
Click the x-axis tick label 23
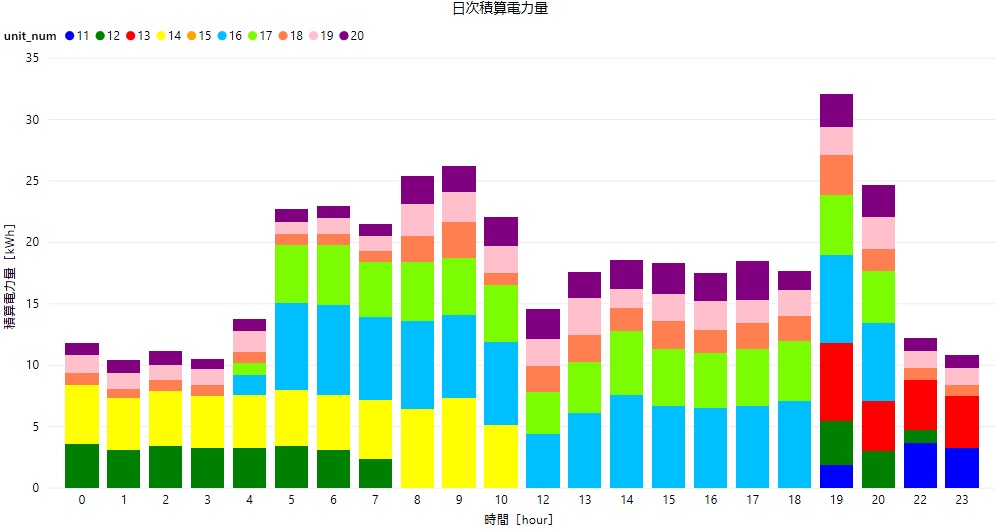coord(962,500)
